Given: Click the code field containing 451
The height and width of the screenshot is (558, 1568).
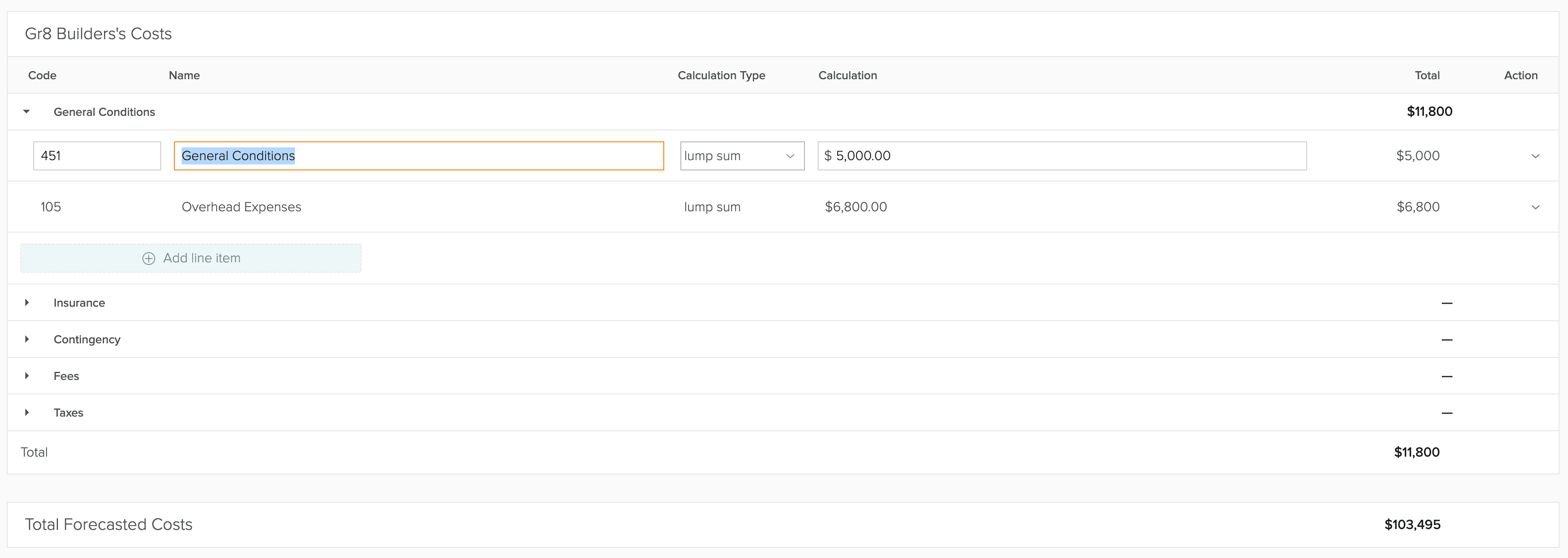Looking at the screenshot, I should [x=97, y=156].
